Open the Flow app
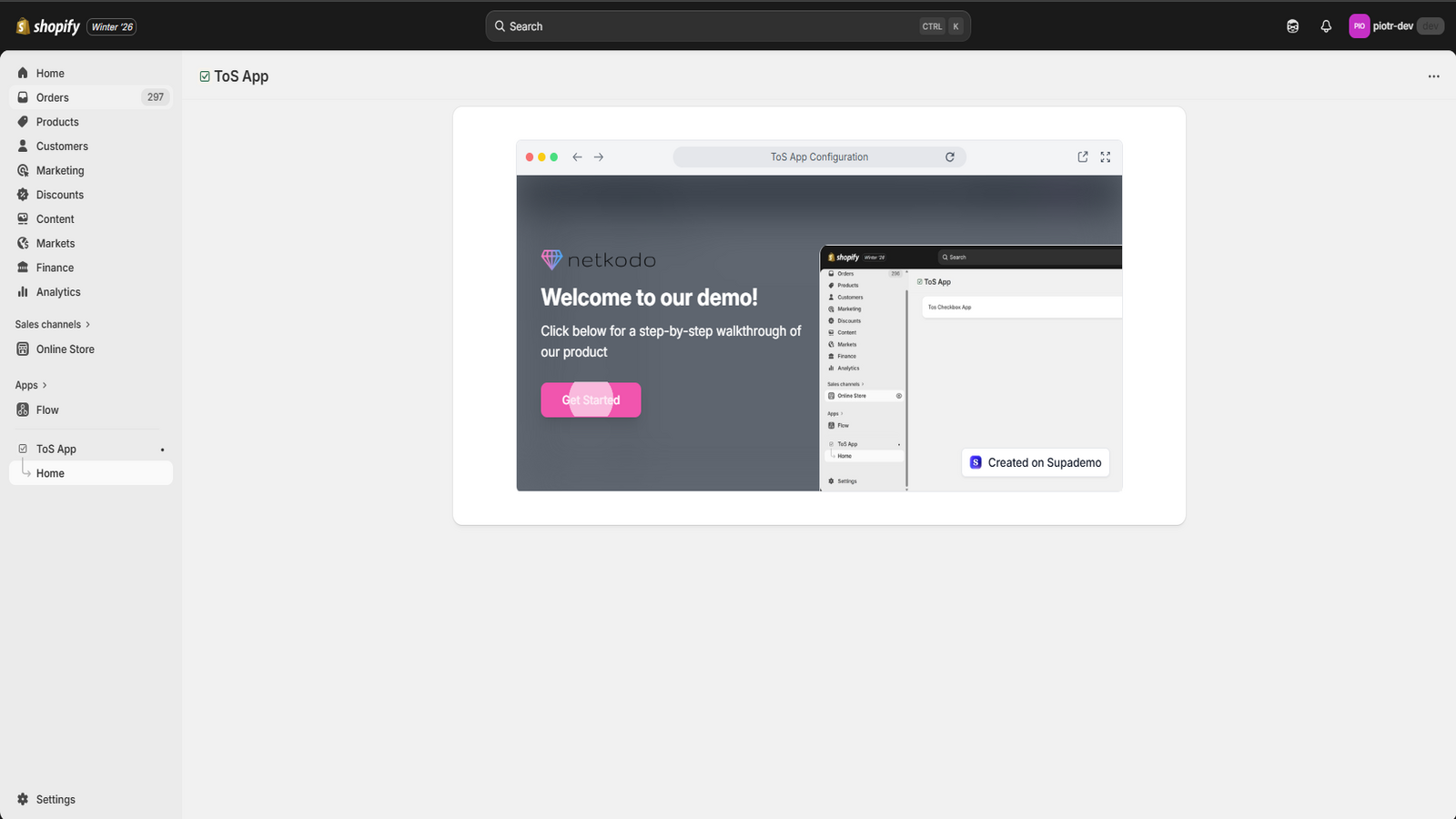Image resolution: width=1456 pixels, height=819 pixels. coord(91,410)
